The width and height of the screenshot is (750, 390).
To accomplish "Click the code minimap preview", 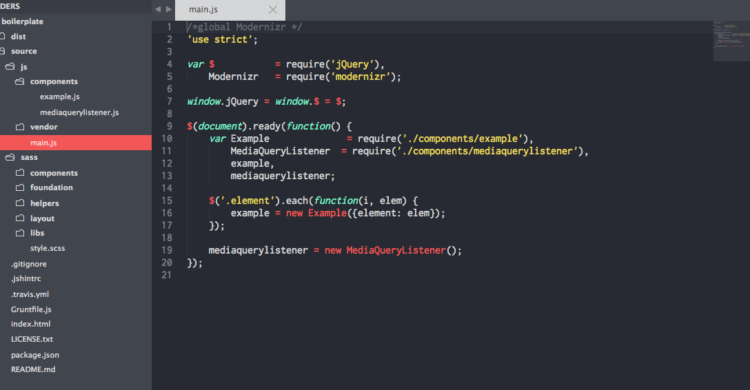I will [x=731, y=41].
